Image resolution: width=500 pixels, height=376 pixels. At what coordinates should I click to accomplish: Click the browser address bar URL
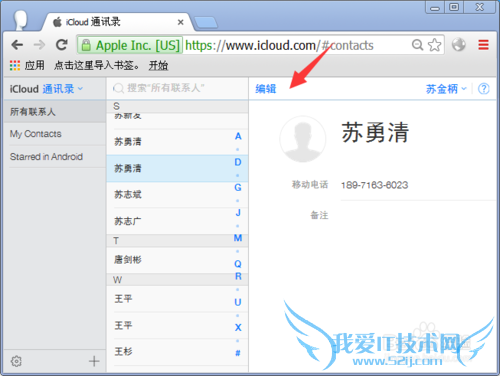(x=279, y=45)
